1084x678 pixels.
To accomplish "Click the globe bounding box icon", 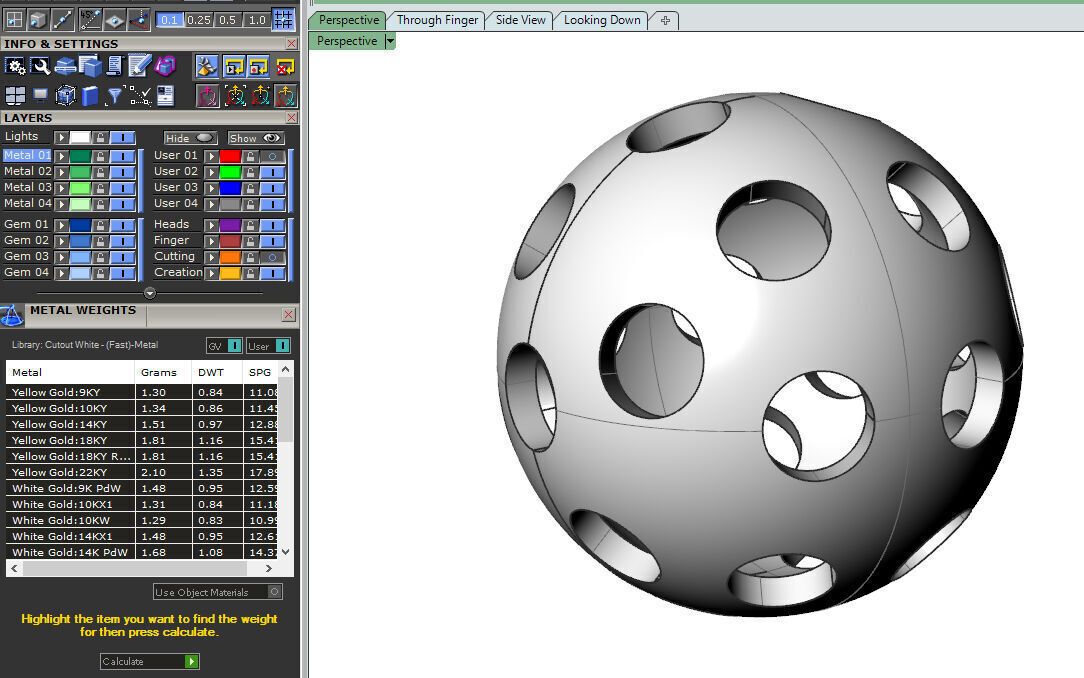I will point(65,95).
